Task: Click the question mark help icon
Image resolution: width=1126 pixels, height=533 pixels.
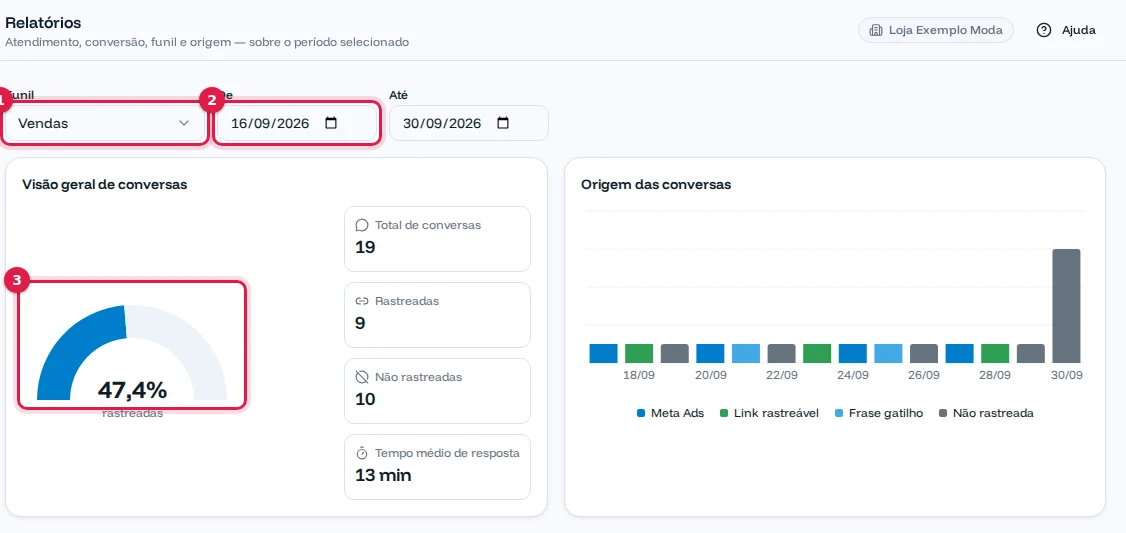Action: [1044, 30]
